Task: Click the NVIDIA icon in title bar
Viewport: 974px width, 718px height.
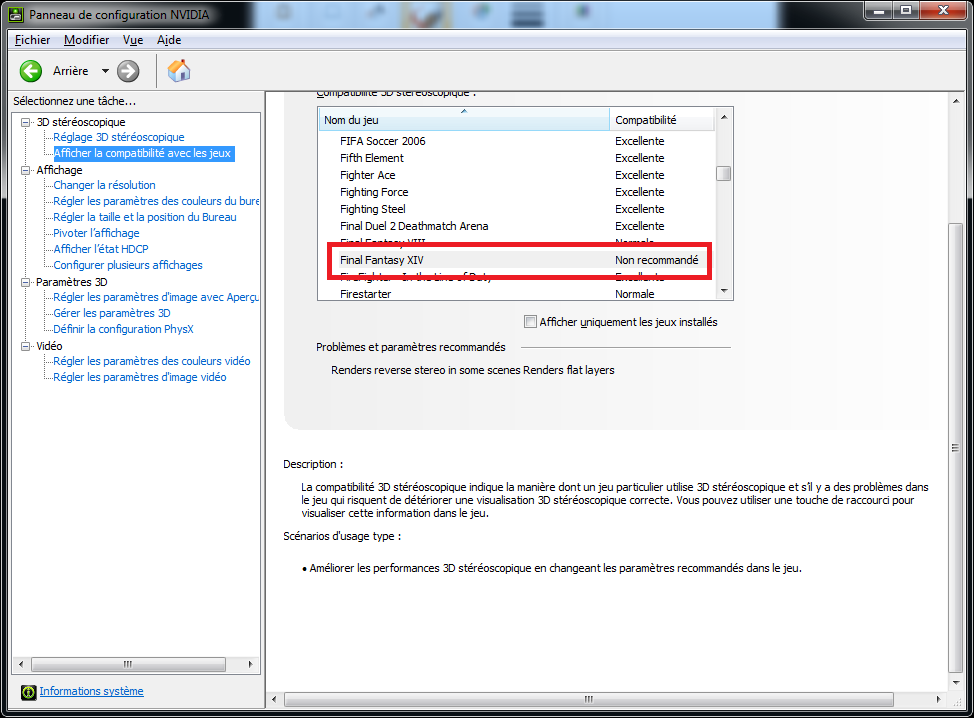Action: coord(16,14)
